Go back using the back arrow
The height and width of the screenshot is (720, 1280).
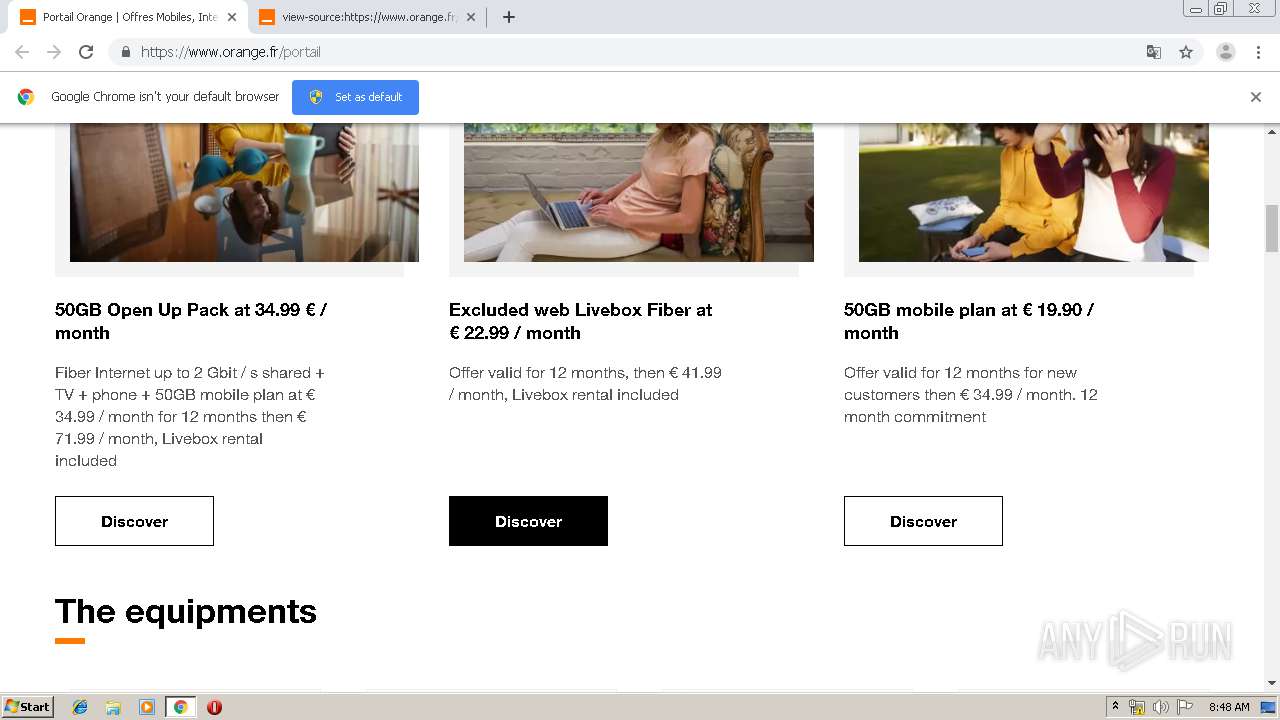pos(22,52)
